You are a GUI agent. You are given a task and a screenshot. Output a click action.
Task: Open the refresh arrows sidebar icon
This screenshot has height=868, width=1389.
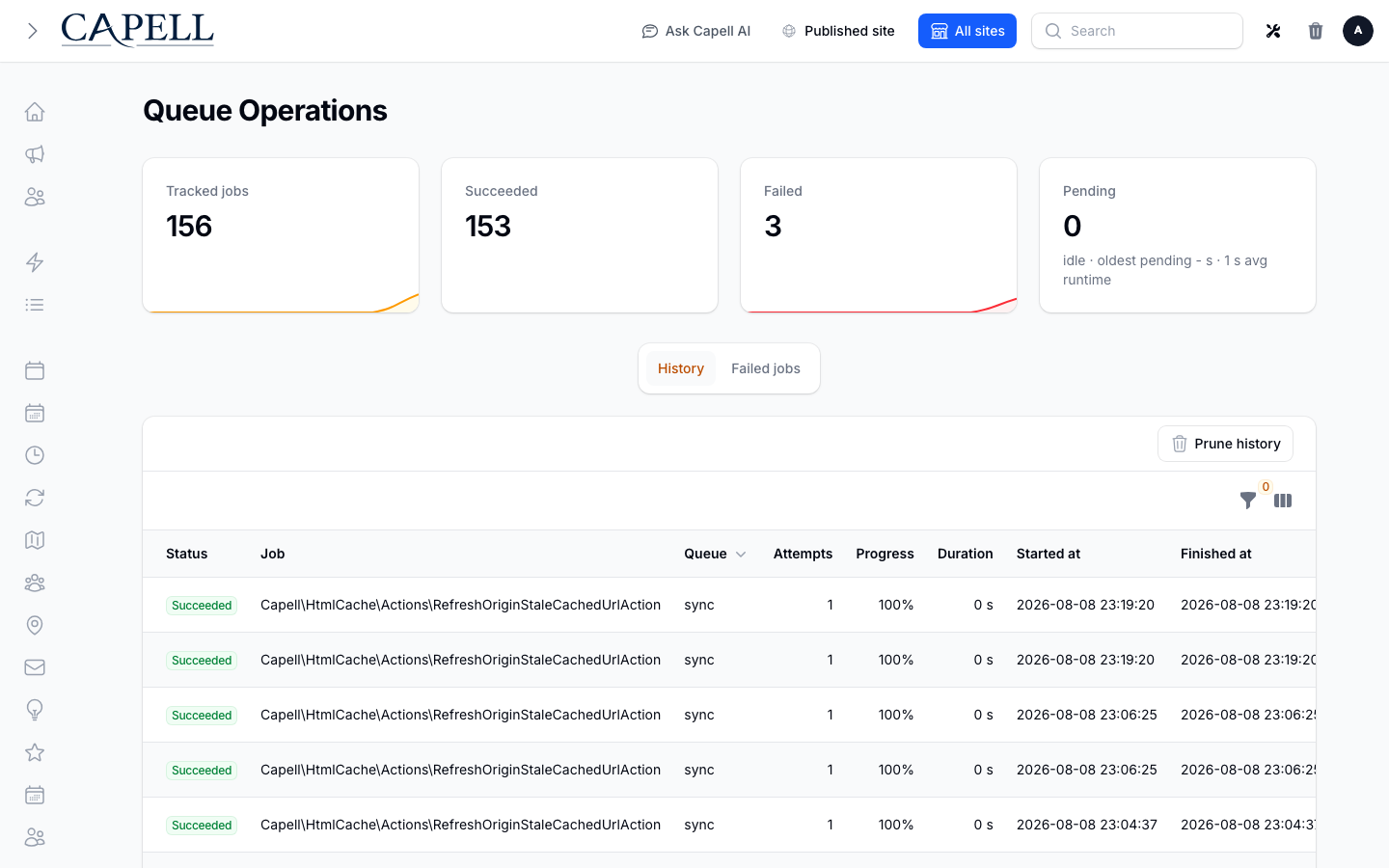tap(35, 498)
